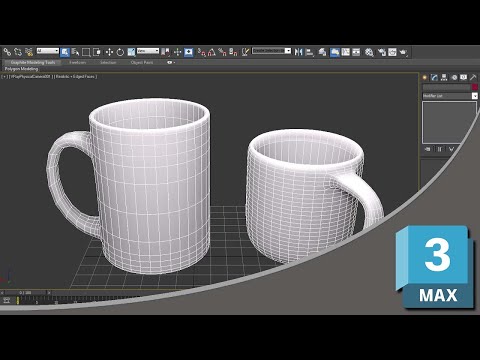Open the Render Setup icon
The image size is (480, 360).
pos(381,52)
